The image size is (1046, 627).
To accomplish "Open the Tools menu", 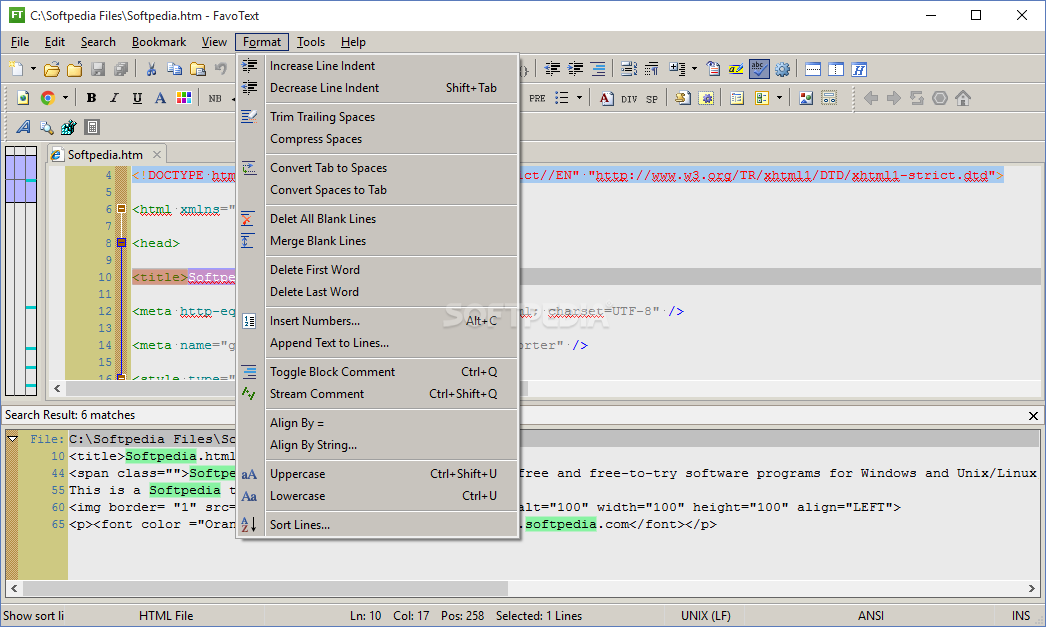I will [x=311, y=42].
